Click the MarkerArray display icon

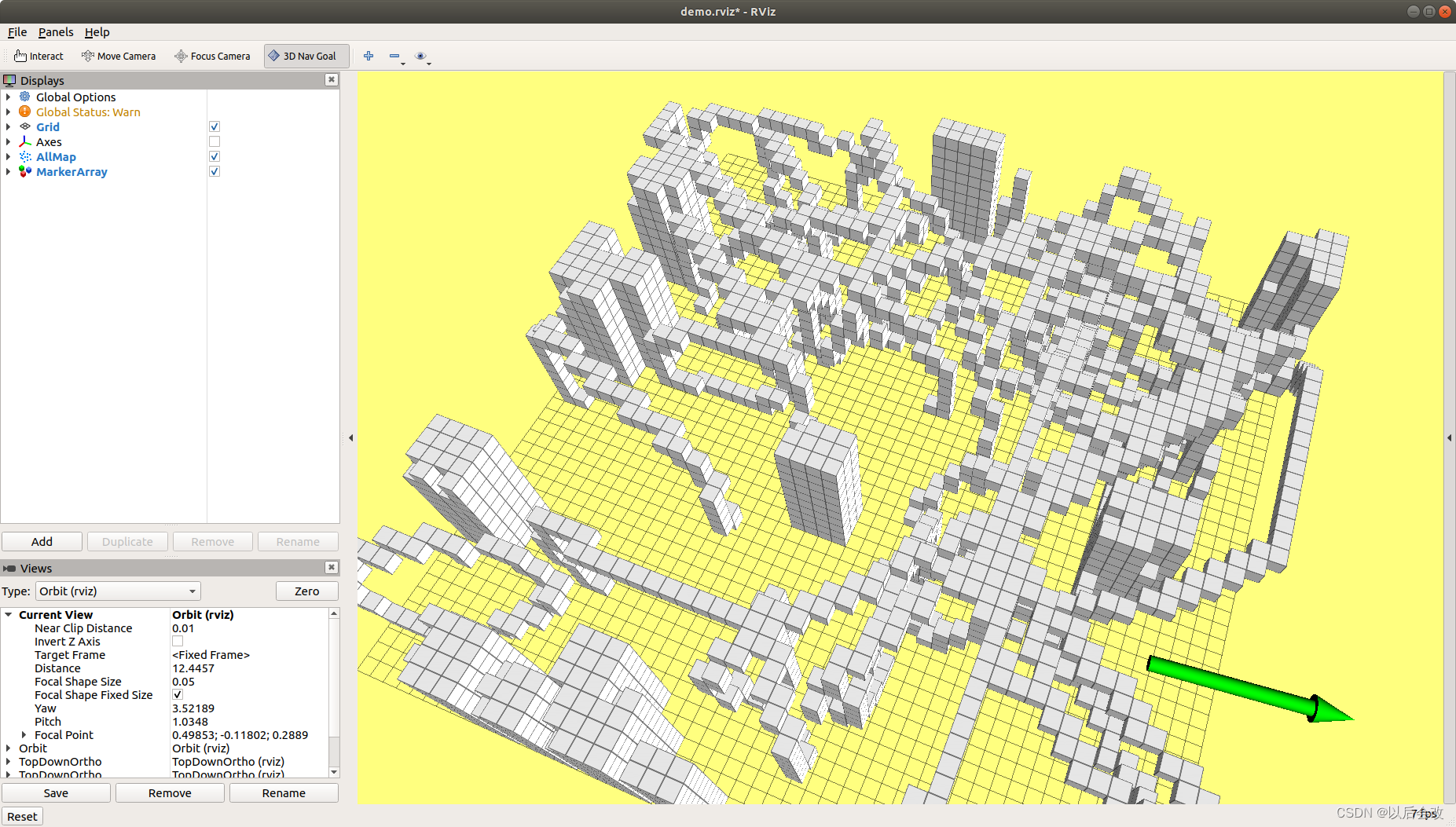tap(25, 171)
